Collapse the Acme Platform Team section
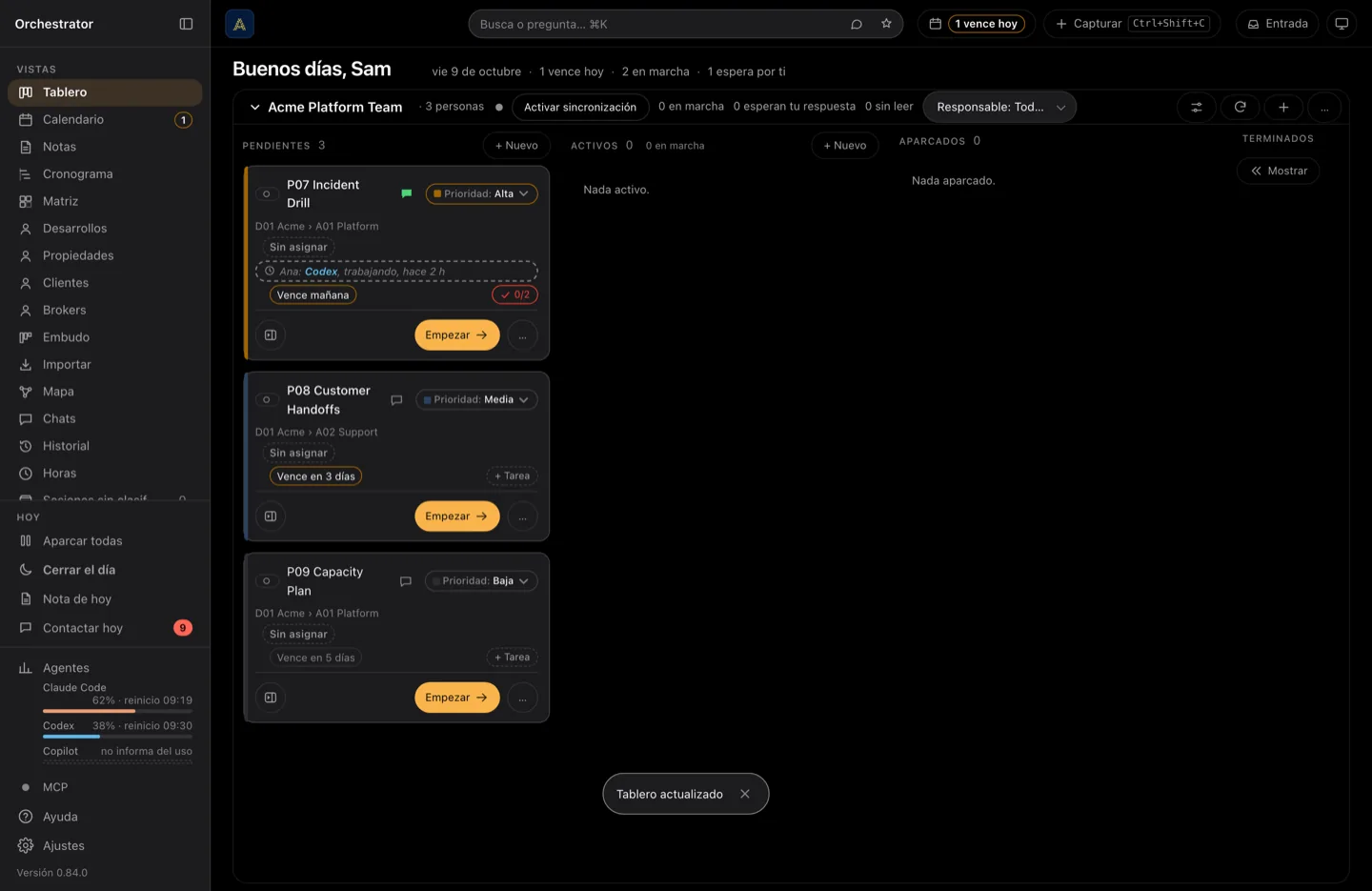This screenshot has width=1372, height=891. 254,107
